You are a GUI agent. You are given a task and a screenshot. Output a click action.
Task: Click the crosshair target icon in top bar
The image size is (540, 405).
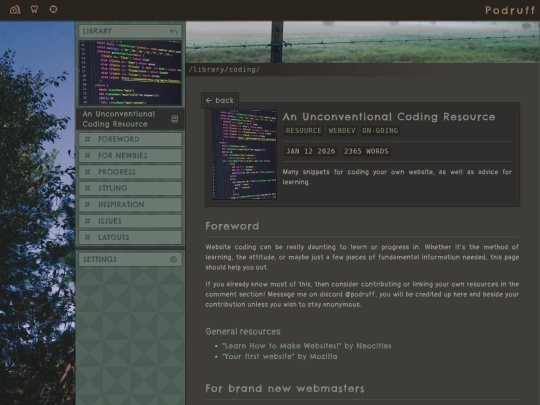tap(53, 9)
